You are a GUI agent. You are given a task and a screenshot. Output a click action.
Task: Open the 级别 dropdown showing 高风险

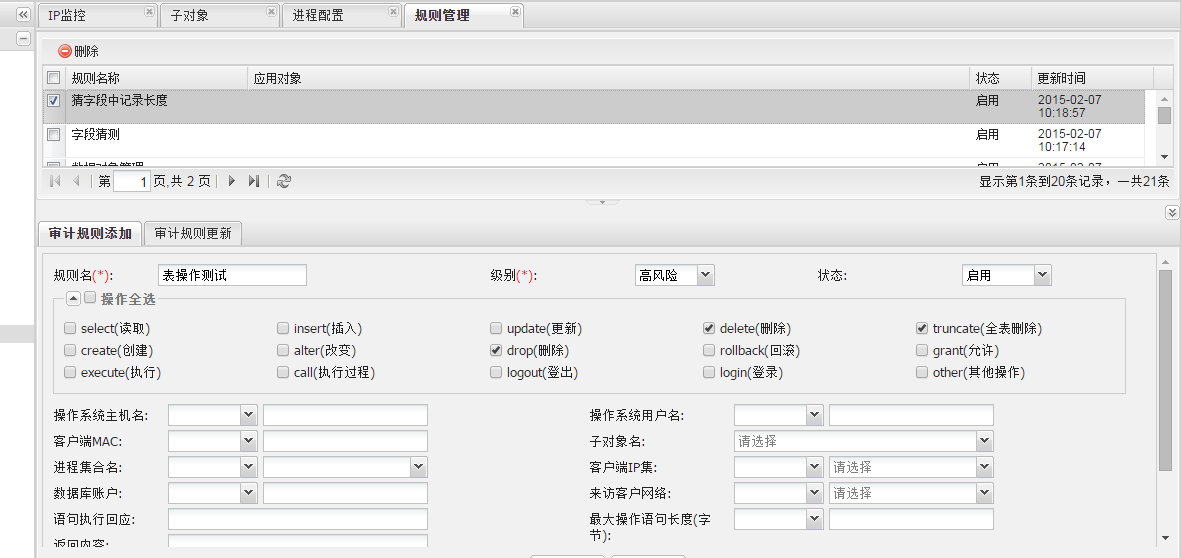(x=705, y=275)
